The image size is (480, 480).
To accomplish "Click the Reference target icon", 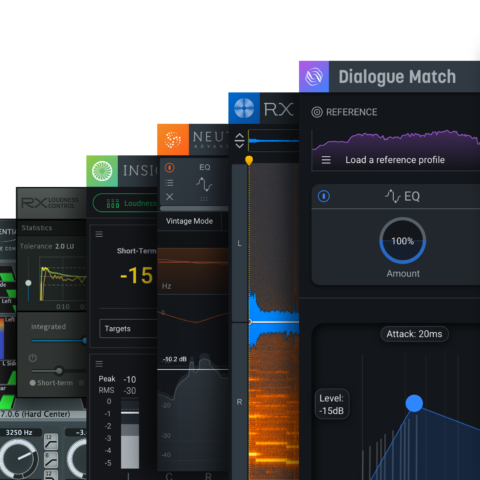I will [x=317, y=112].
